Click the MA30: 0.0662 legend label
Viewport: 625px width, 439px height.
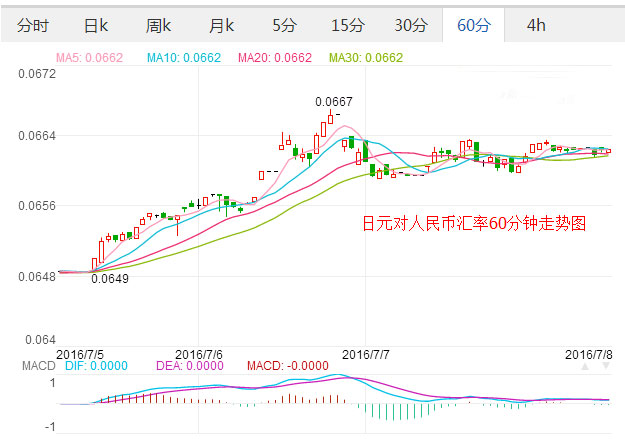coord(366,58)
